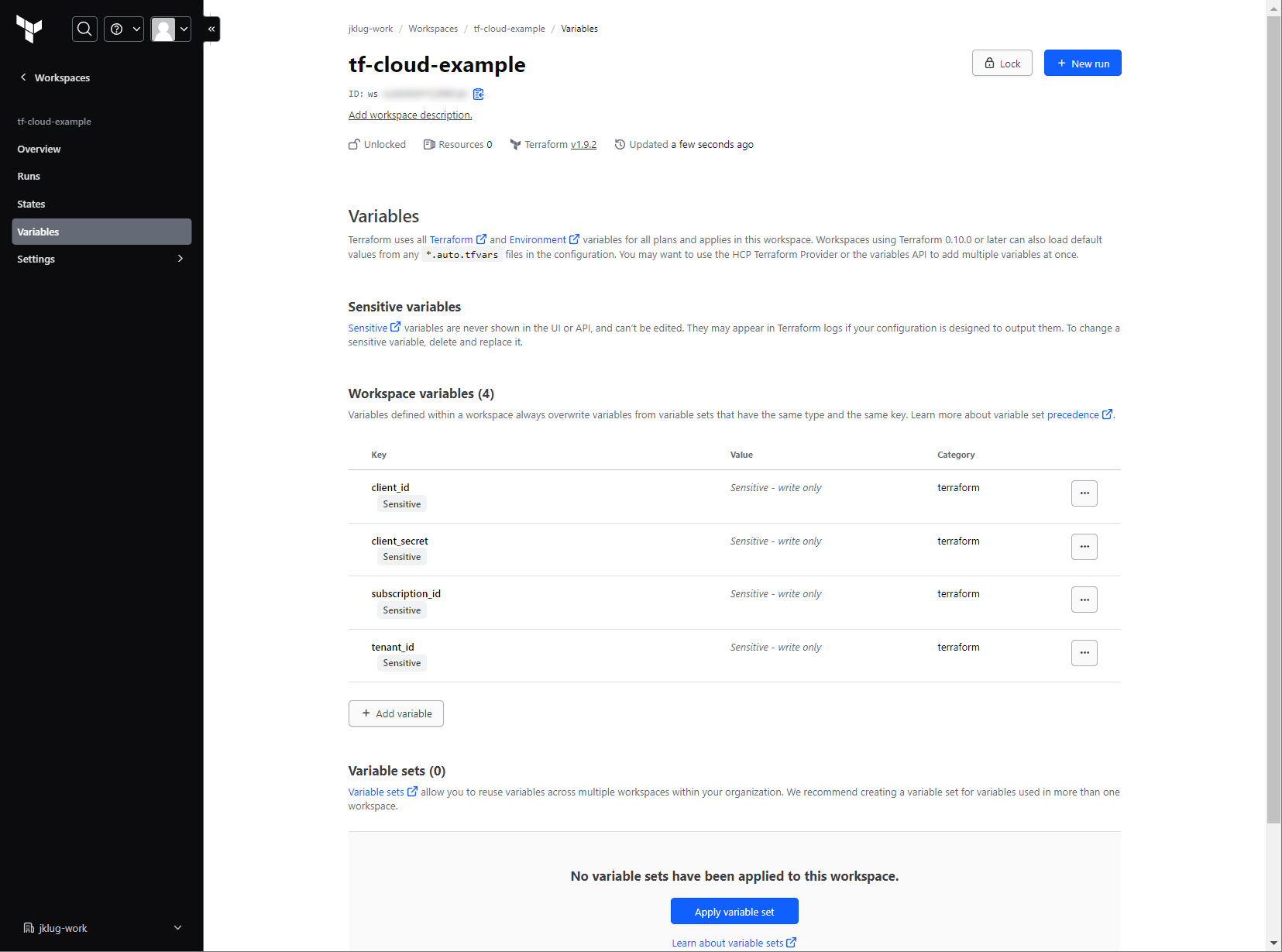
Task: Open the actions menu for client_secret
Action: (x=1084, y=547)
